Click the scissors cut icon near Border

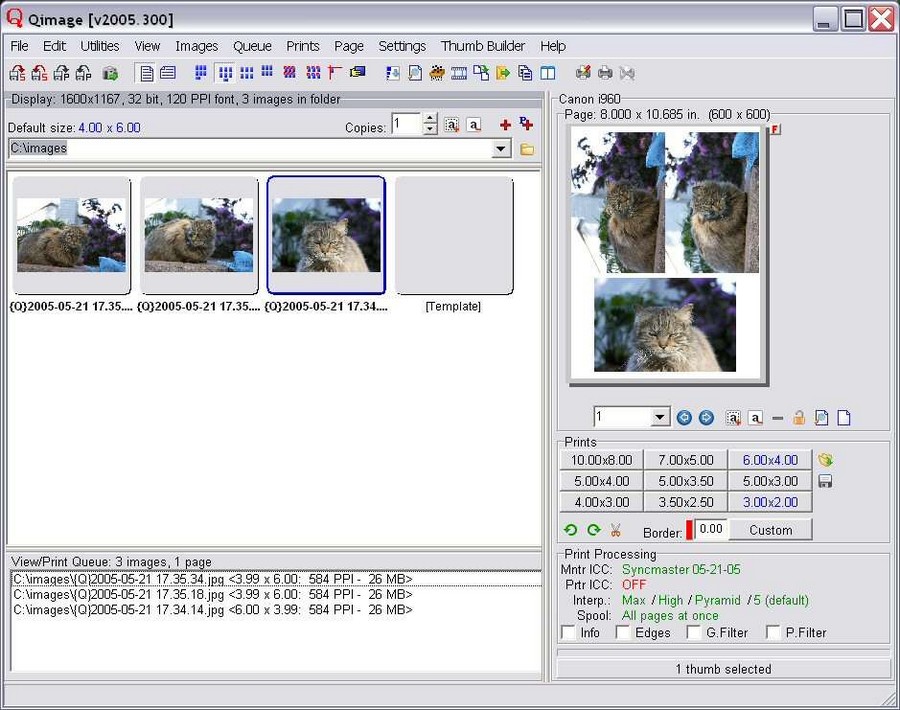(x=615, y=531)
